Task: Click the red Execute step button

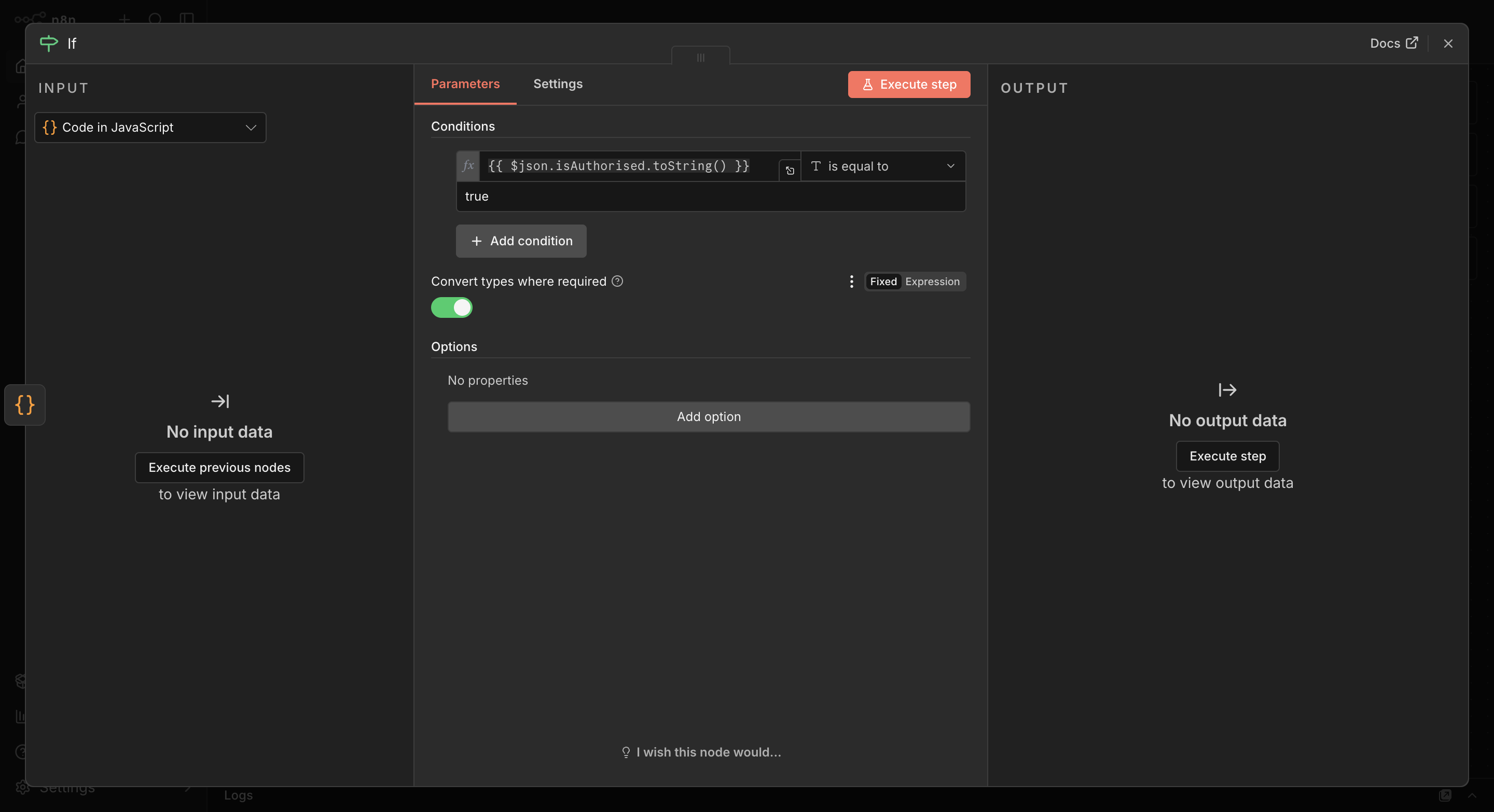Action: [x=908, y=85]
